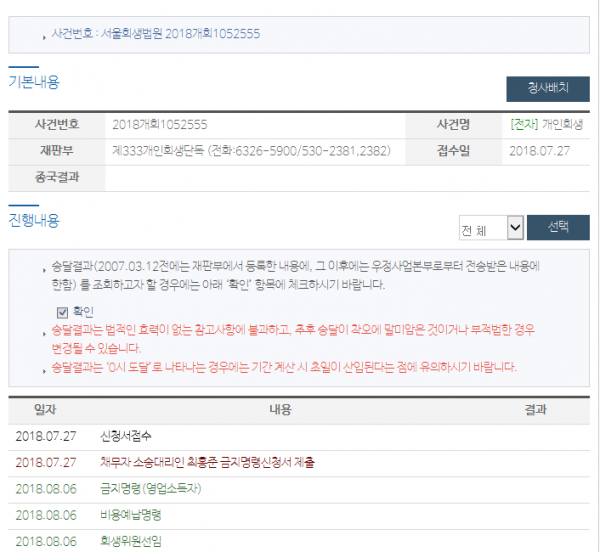The width and height of the screenshot is (600, 552).
Task: Open the 금지명령신청서 제출 entry
Action: coord(207,463)
